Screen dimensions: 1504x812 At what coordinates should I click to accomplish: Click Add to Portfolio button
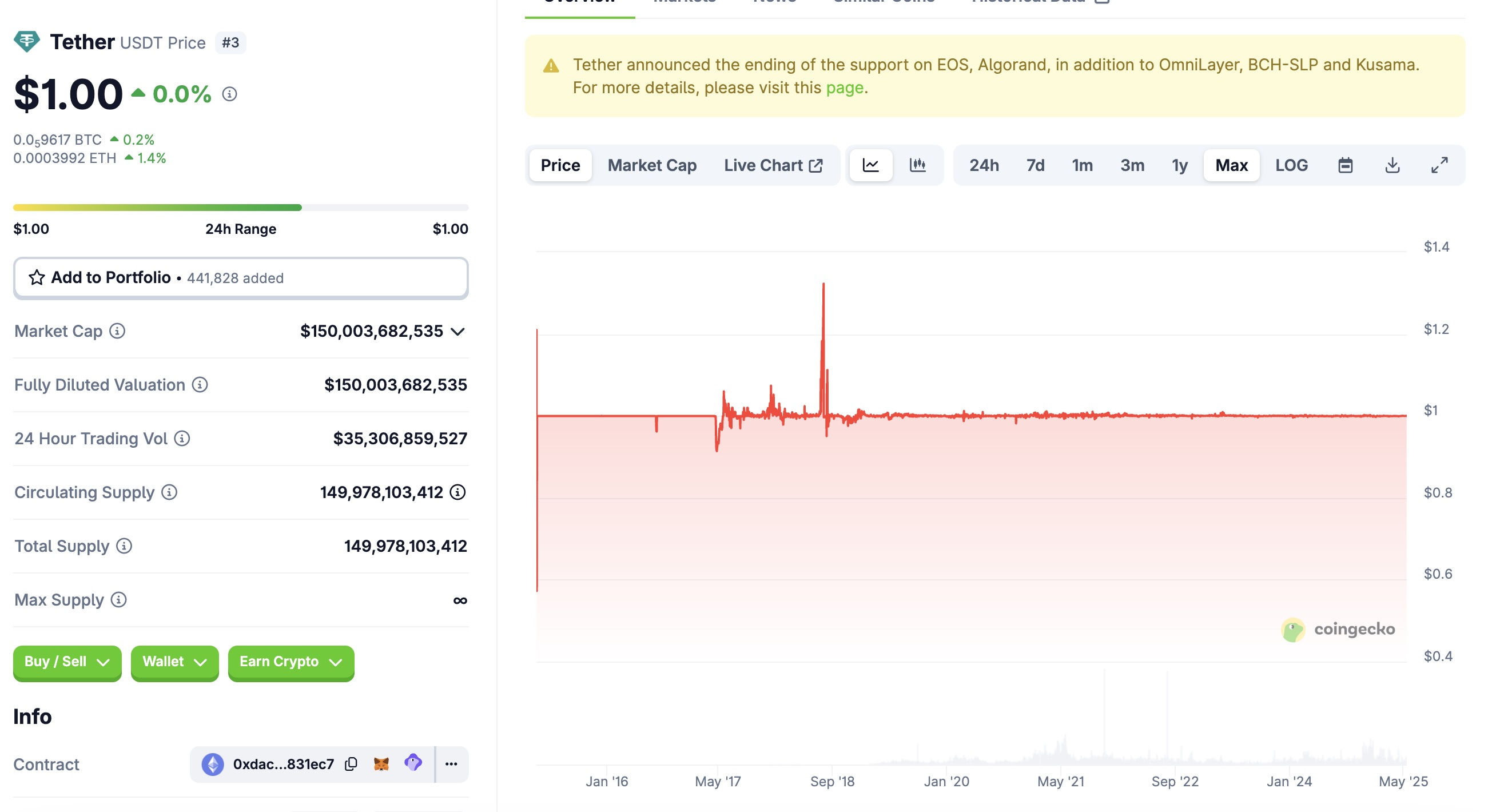click(x=241, y=277)
